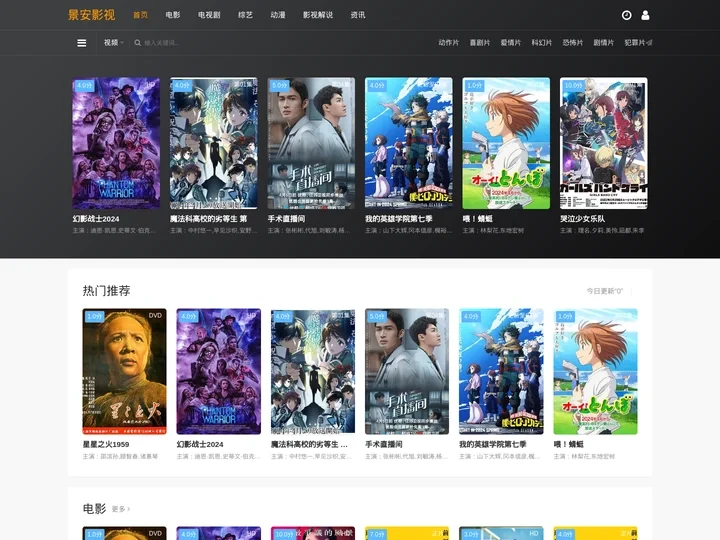Open the top banner 我的英雄学院第七季 poster

tap(409, 143)
